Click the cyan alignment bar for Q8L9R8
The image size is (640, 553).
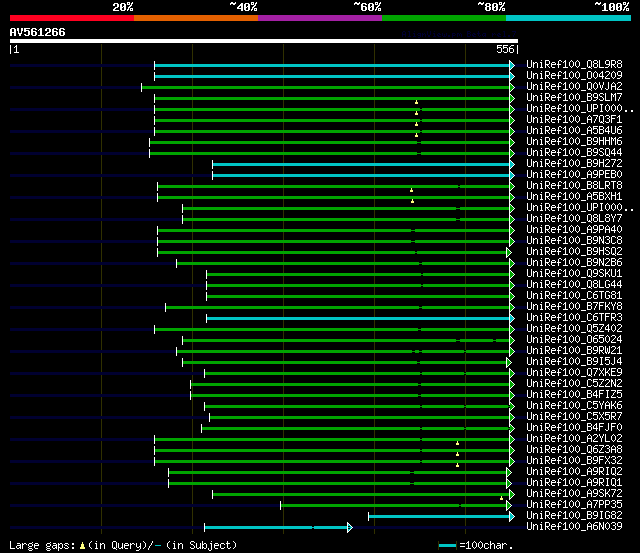pyautogui.click(x=332, y=65)
